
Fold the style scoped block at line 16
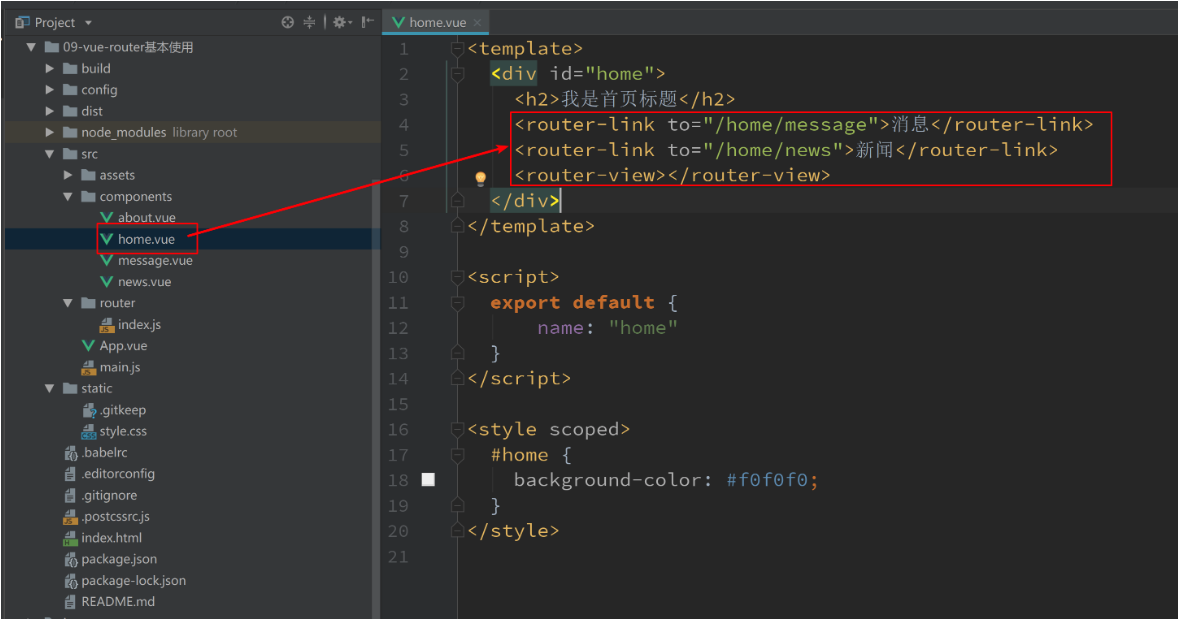coord(457,430)
